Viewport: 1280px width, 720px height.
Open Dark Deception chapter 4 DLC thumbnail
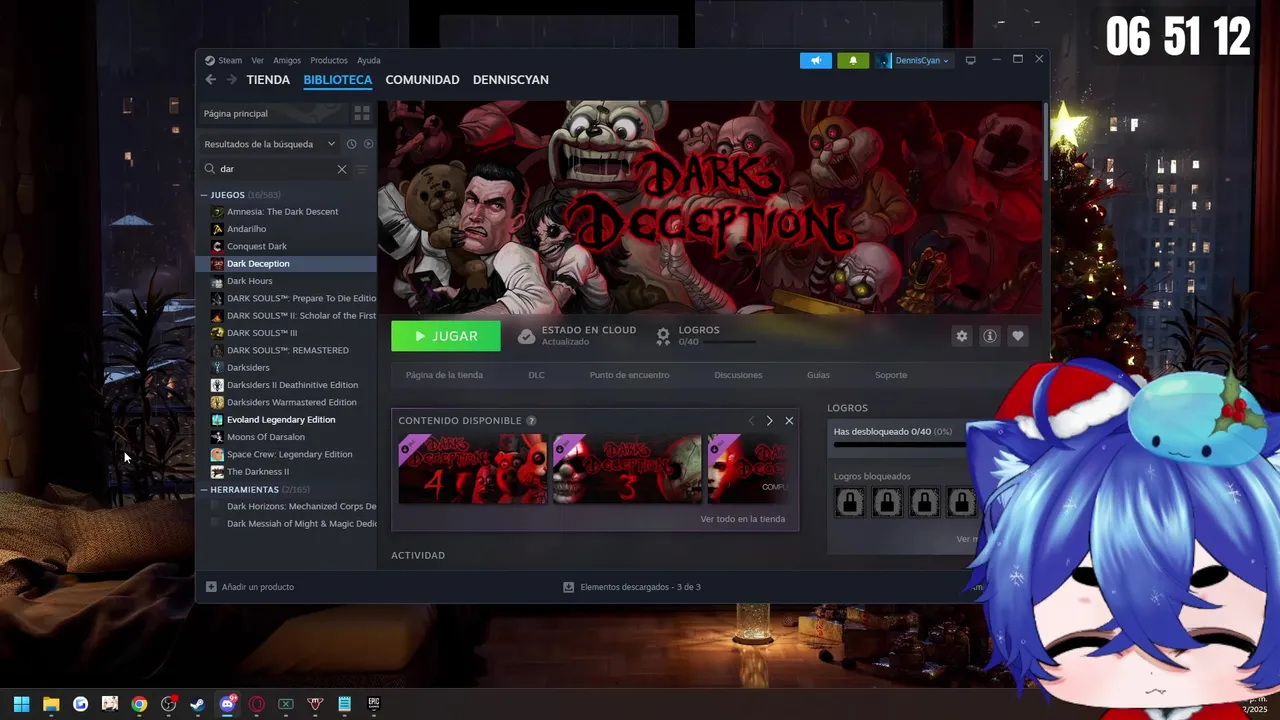point(473,469)
